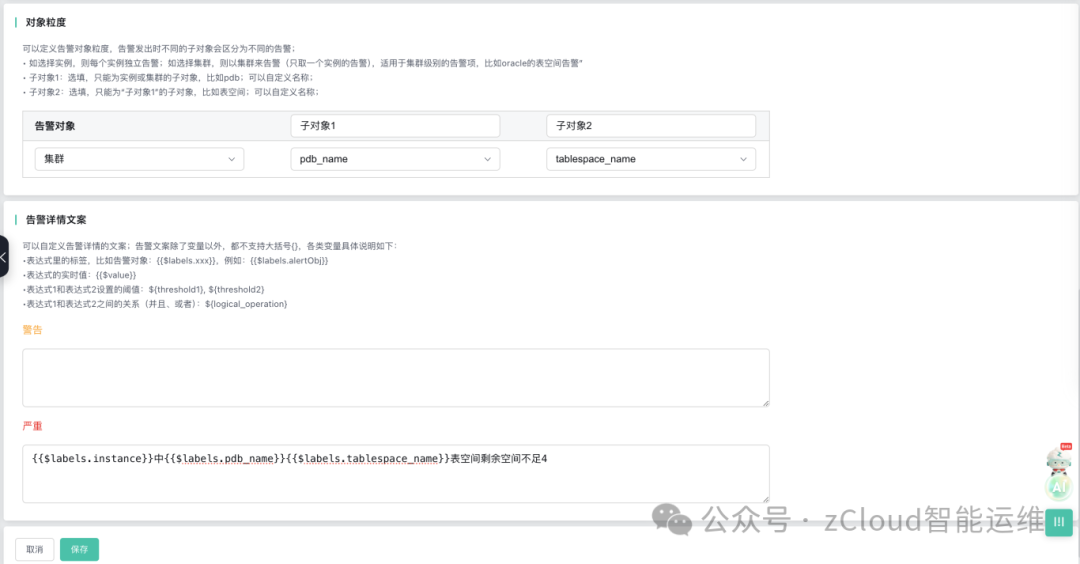The width and height of the screenshot is (1080, 564).
Task: Click the chevron arrow in 集群 selector
Action: tap(232, 159)
